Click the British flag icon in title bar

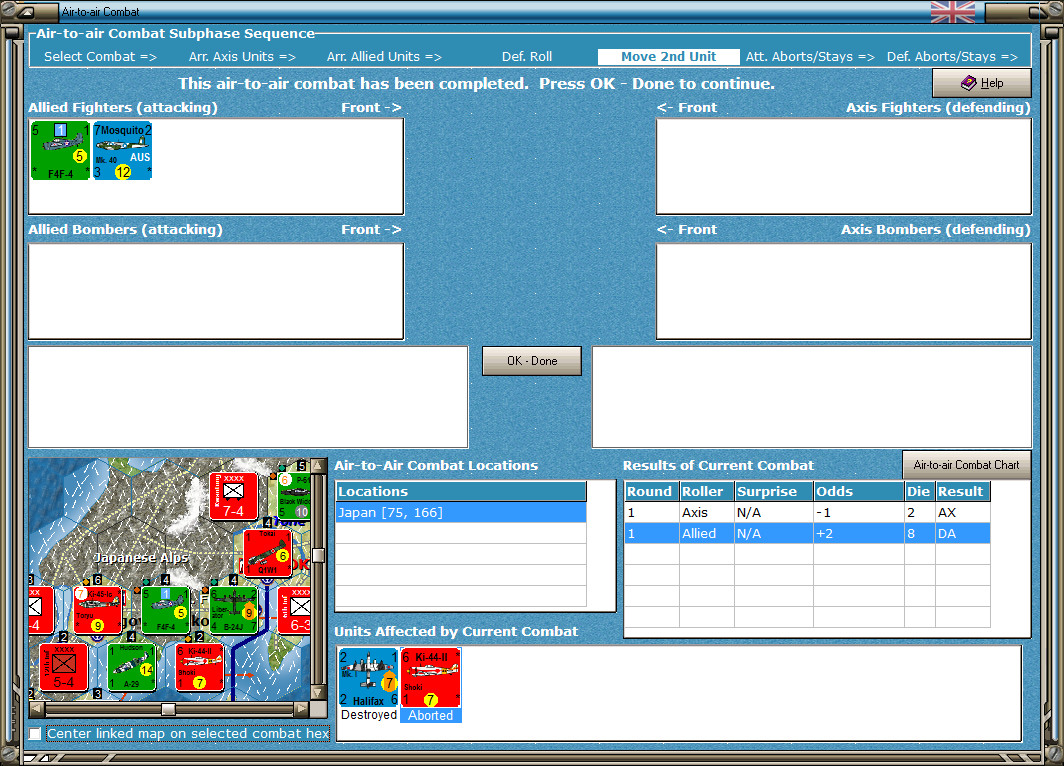(953, 12)
